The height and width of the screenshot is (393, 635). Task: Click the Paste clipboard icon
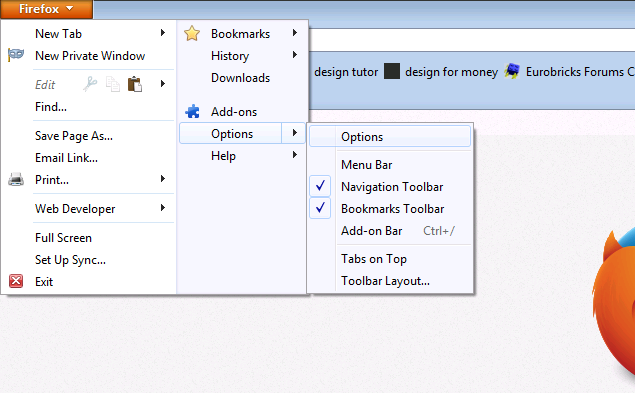135,84
